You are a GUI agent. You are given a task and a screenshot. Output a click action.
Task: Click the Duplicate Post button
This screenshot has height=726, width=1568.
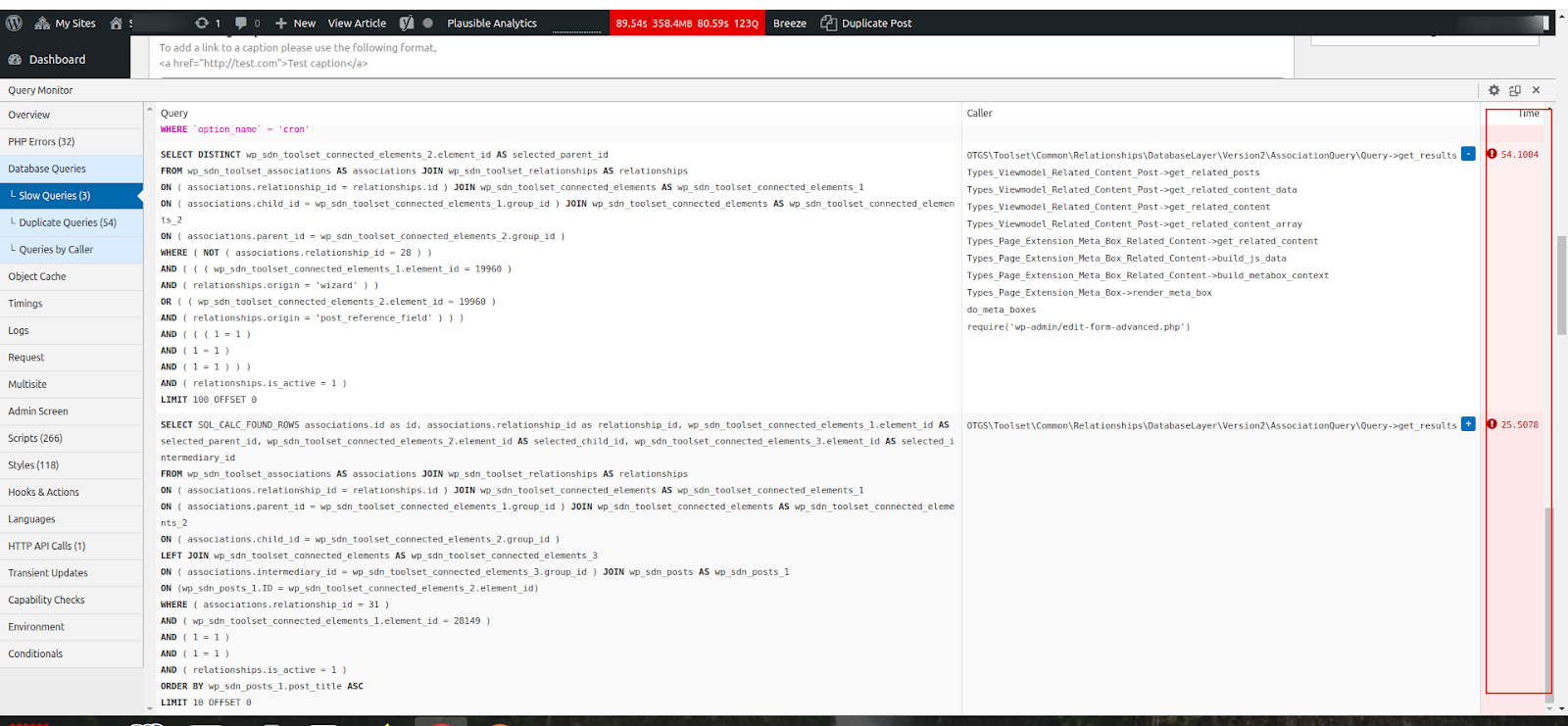click(x=866, y=23)
